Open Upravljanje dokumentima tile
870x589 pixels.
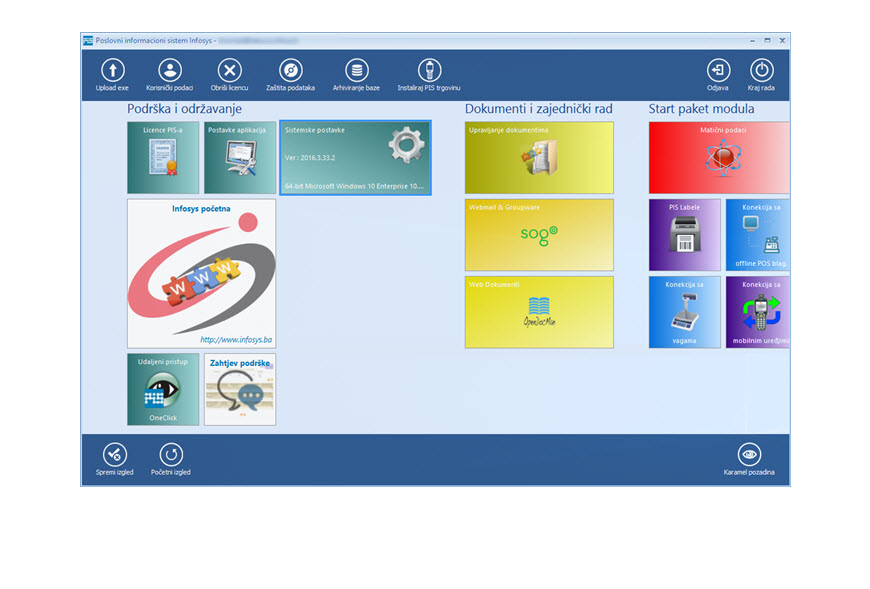(x=539, y=158)
